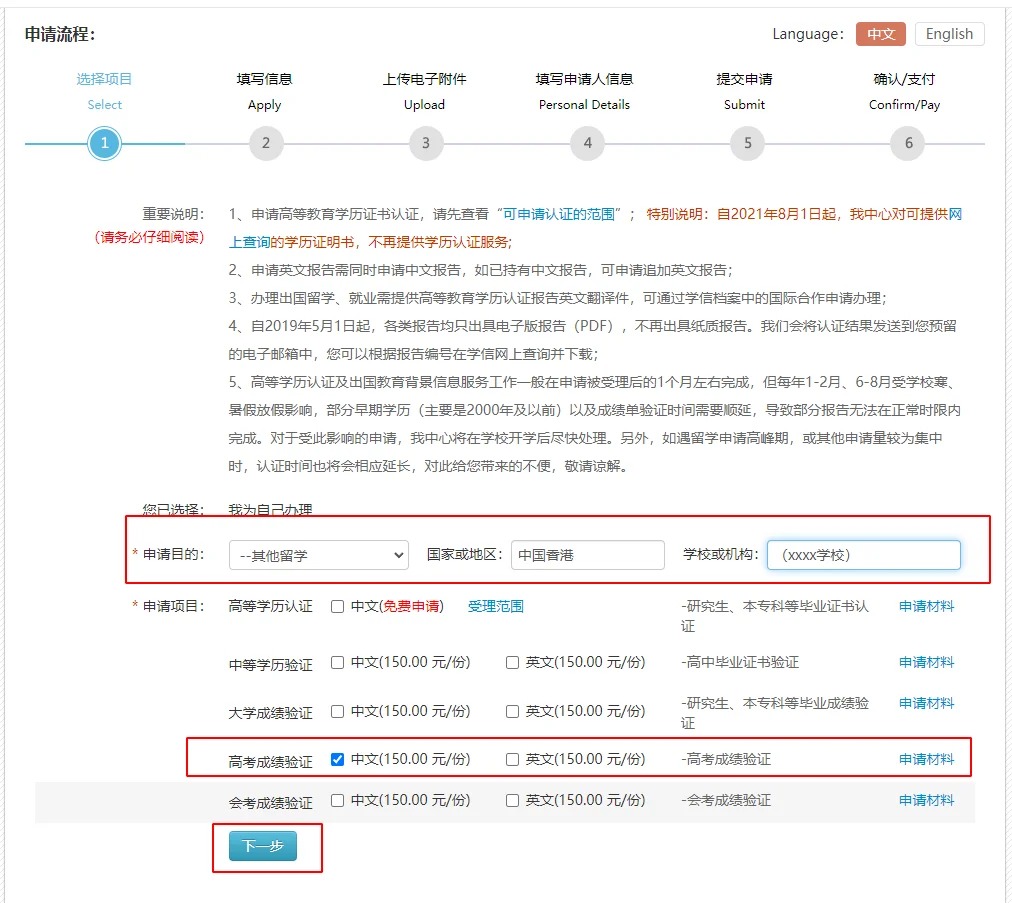Select the 填写信息 Apply step label
Image resolution: width=1012 pixels, height=903 pixels.
coord(265,92)
